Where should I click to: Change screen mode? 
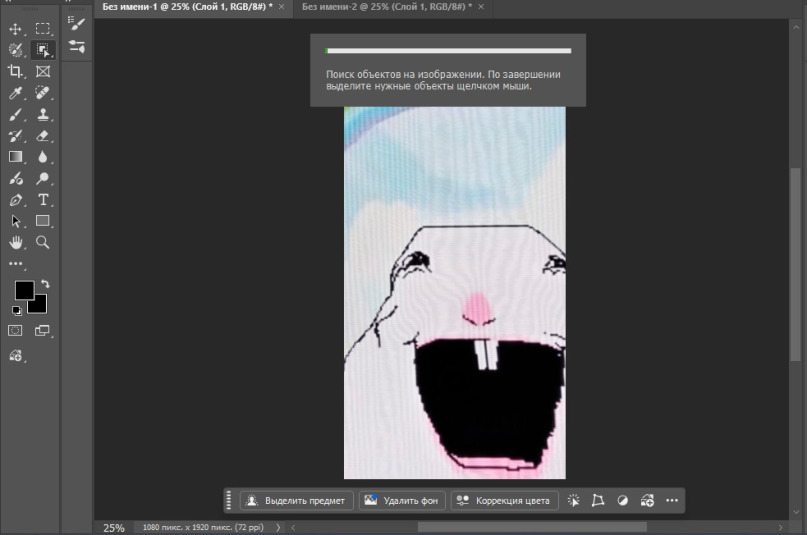pos(42,331)
